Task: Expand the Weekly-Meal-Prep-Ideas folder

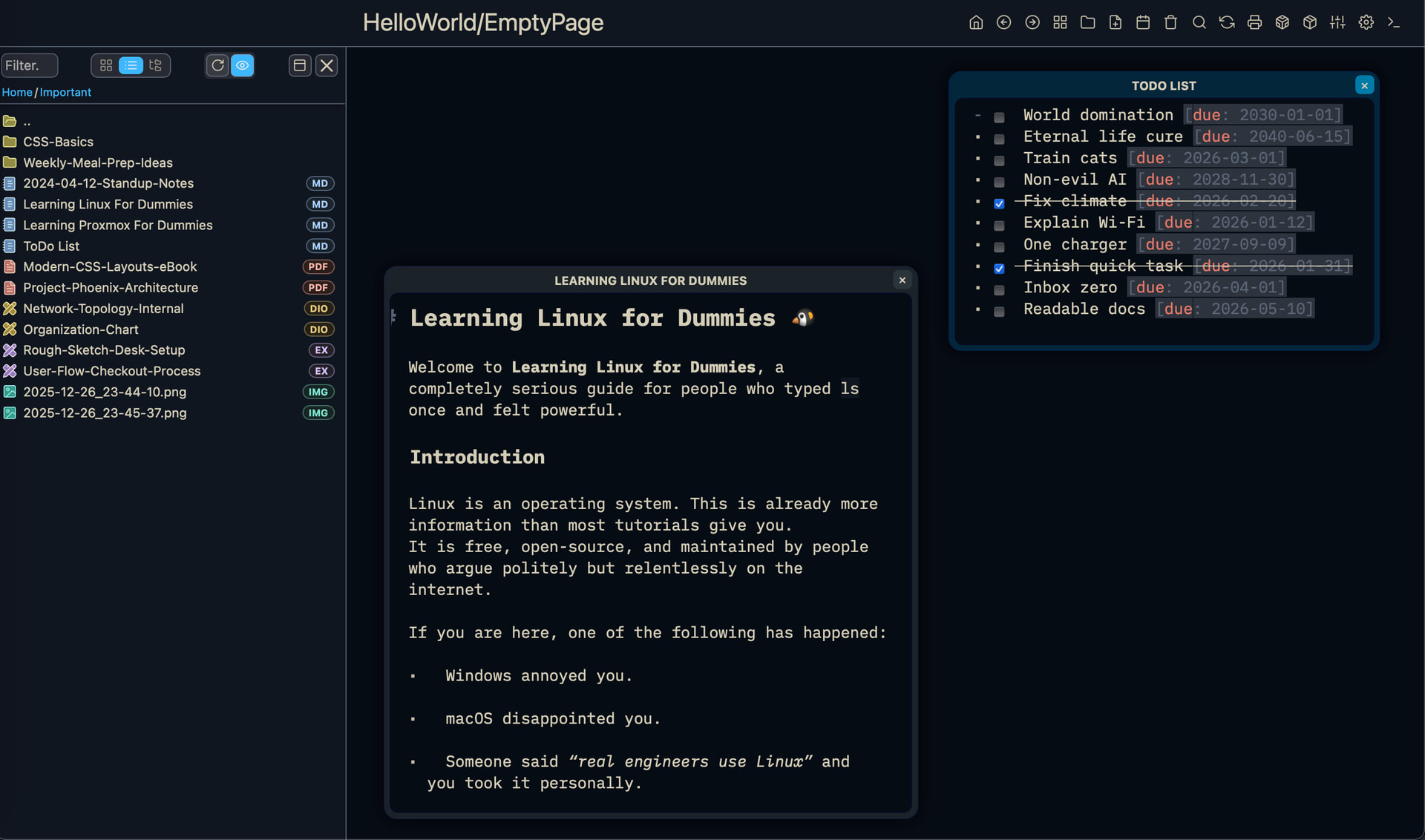Action: (97, 163)
